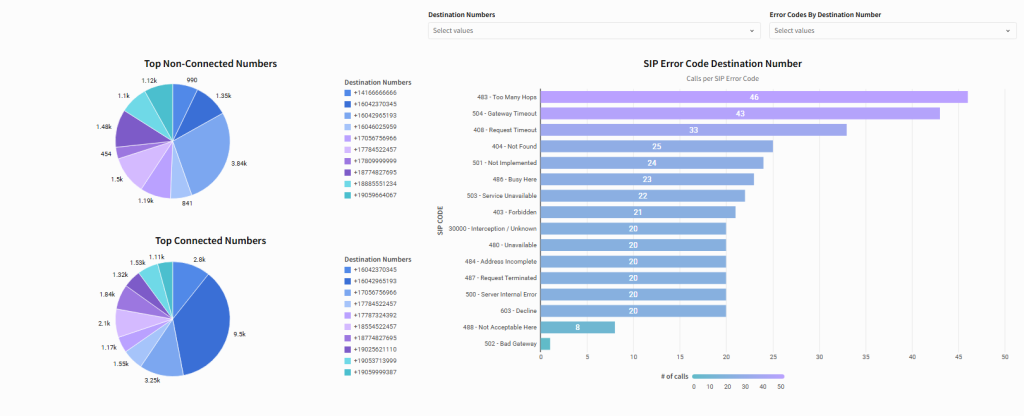
Task: Click the 488 - Not Acceptable Here bar
Action: point(577,327)
